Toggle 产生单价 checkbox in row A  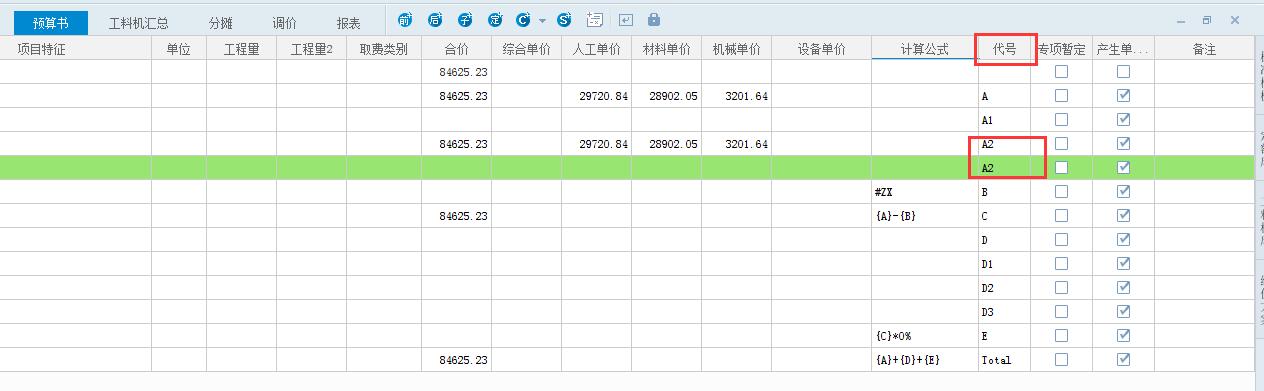point(1123,96)
